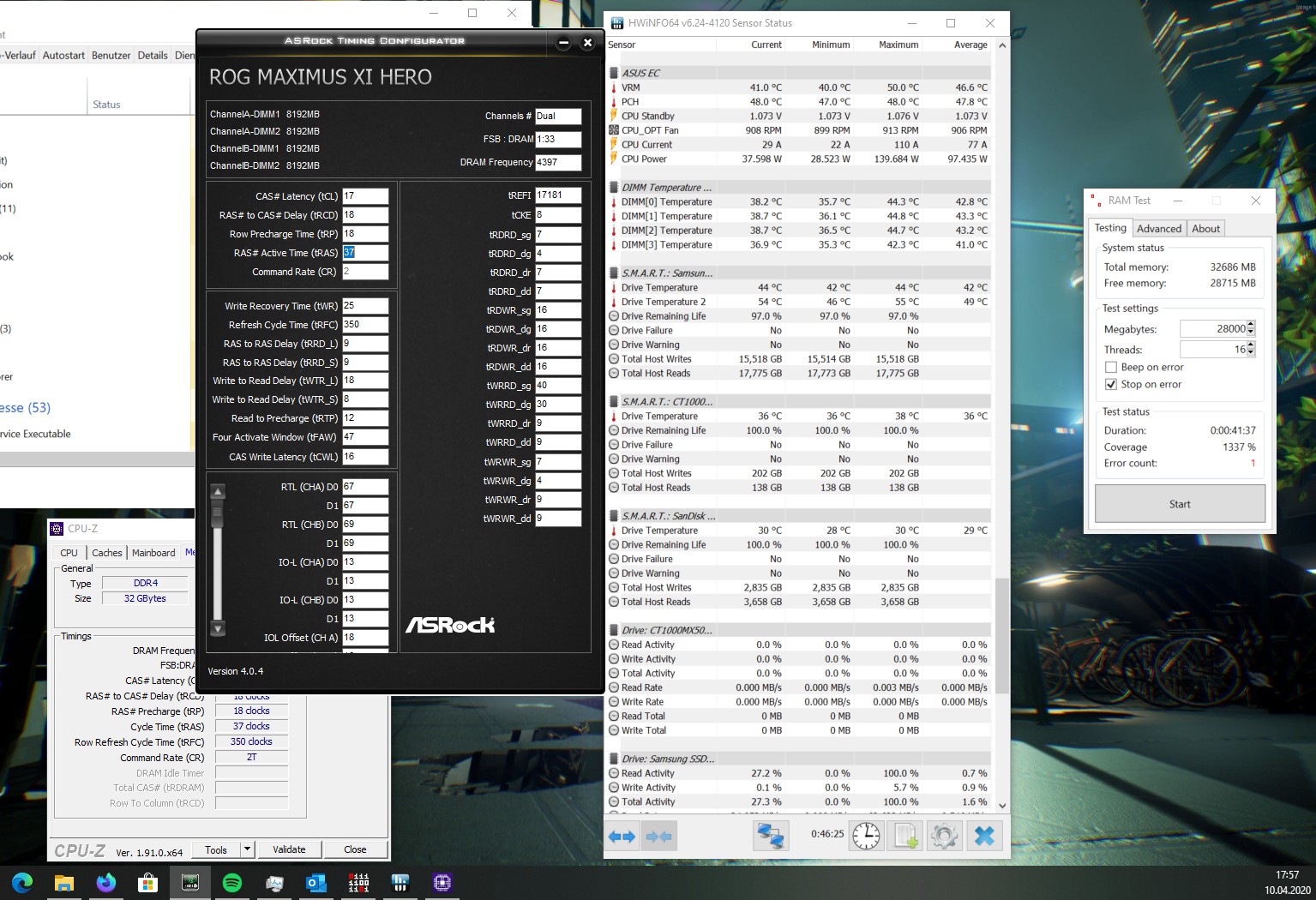The width and height of the screenshot is (1316, 900).
Task: Click HWiNFO vertical scrollbar thumb
Action: [x=1001, y=635]
